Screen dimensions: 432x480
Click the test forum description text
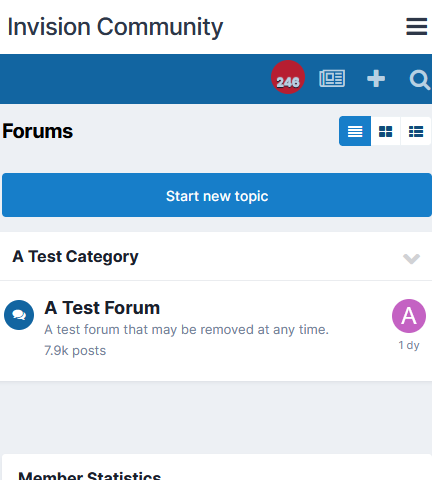(x=186, y=330)
